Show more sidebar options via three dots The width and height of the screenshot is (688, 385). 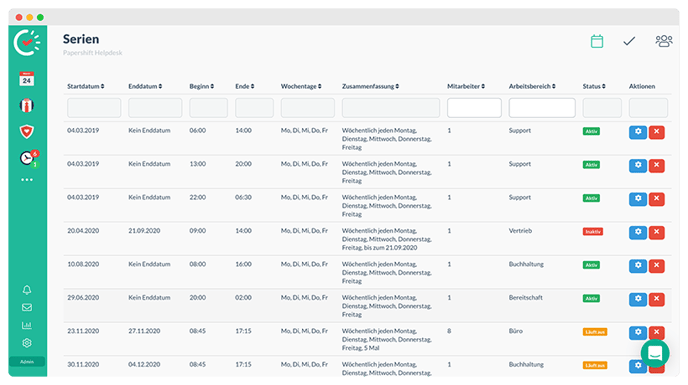click(x=27, y=180)
